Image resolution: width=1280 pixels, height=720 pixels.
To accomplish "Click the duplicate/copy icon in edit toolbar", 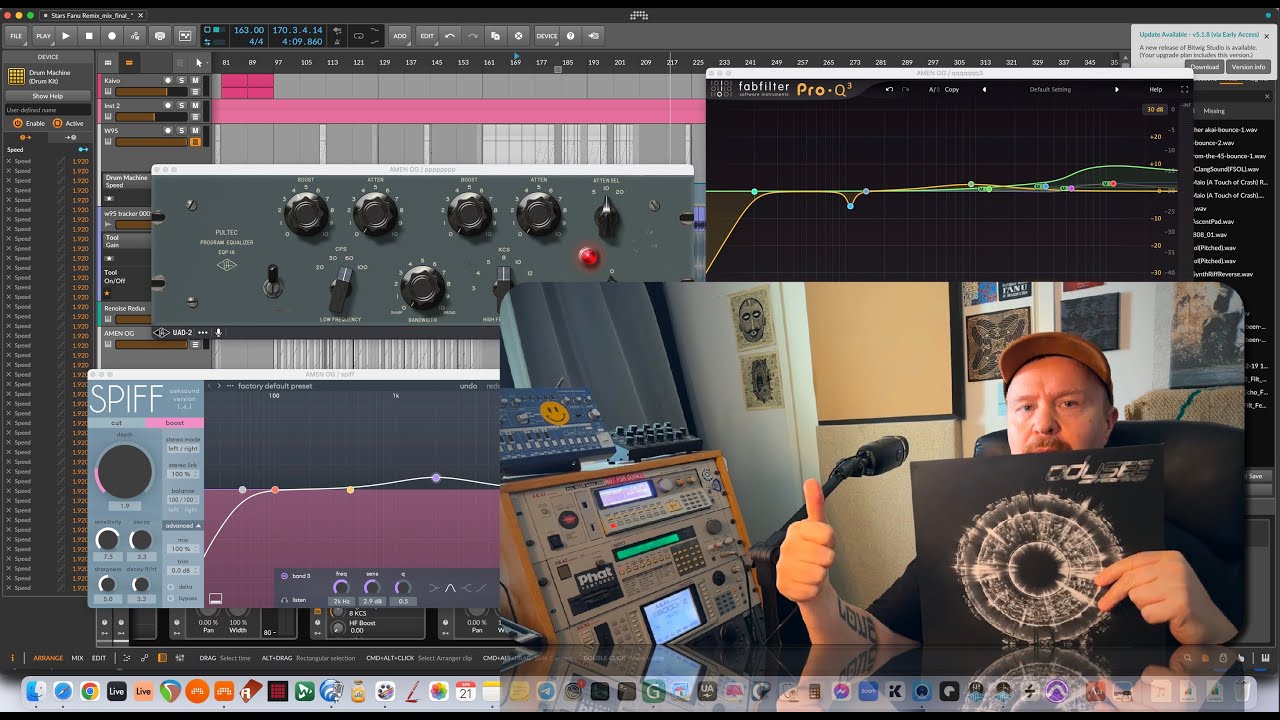I will coord(496,36).
